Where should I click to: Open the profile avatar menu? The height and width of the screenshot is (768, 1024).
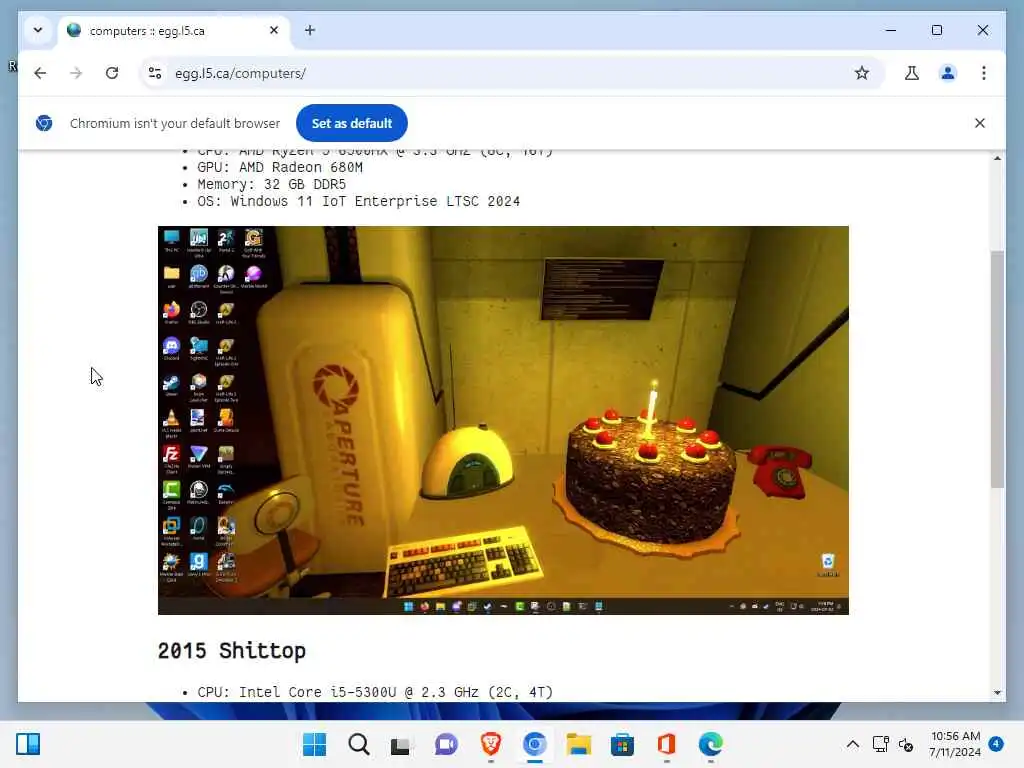pos(948,73)
